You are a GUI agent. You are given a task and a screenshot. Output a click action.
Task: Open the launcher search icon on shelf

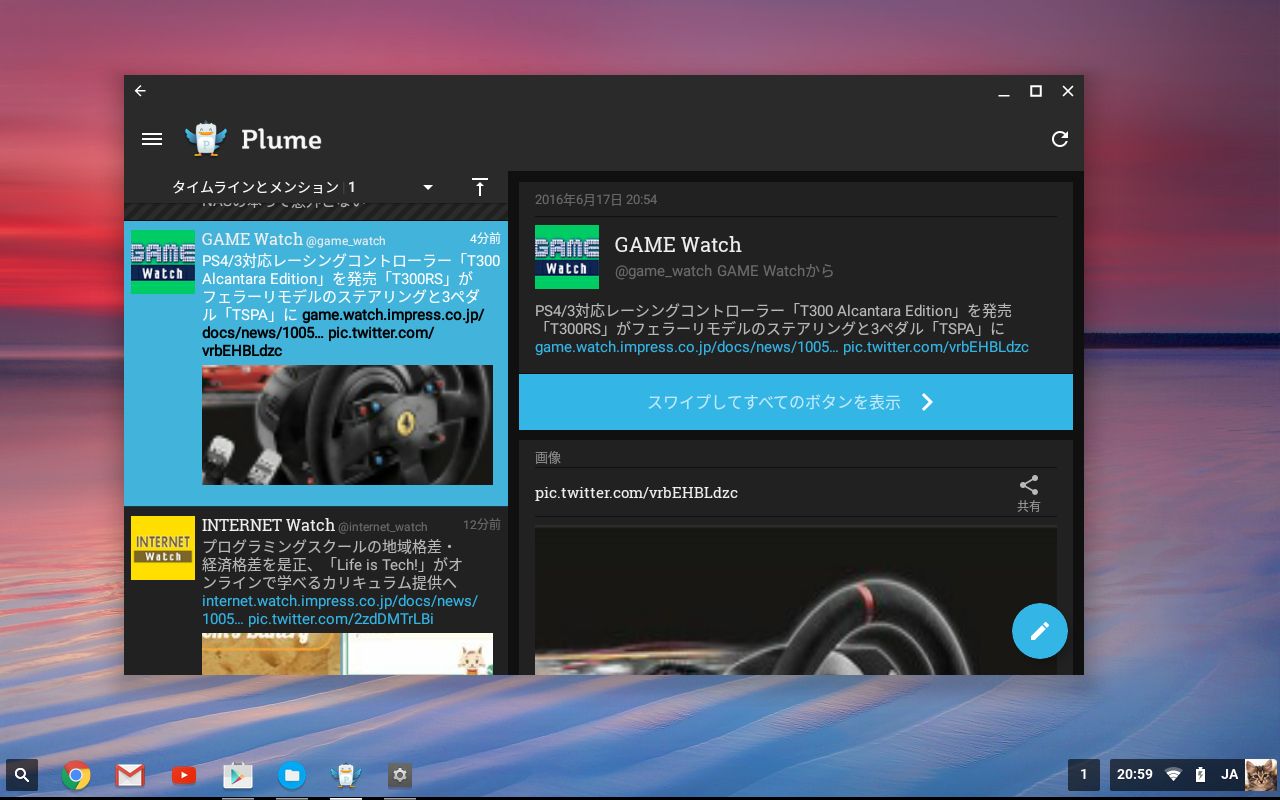[x=22, y=775]
